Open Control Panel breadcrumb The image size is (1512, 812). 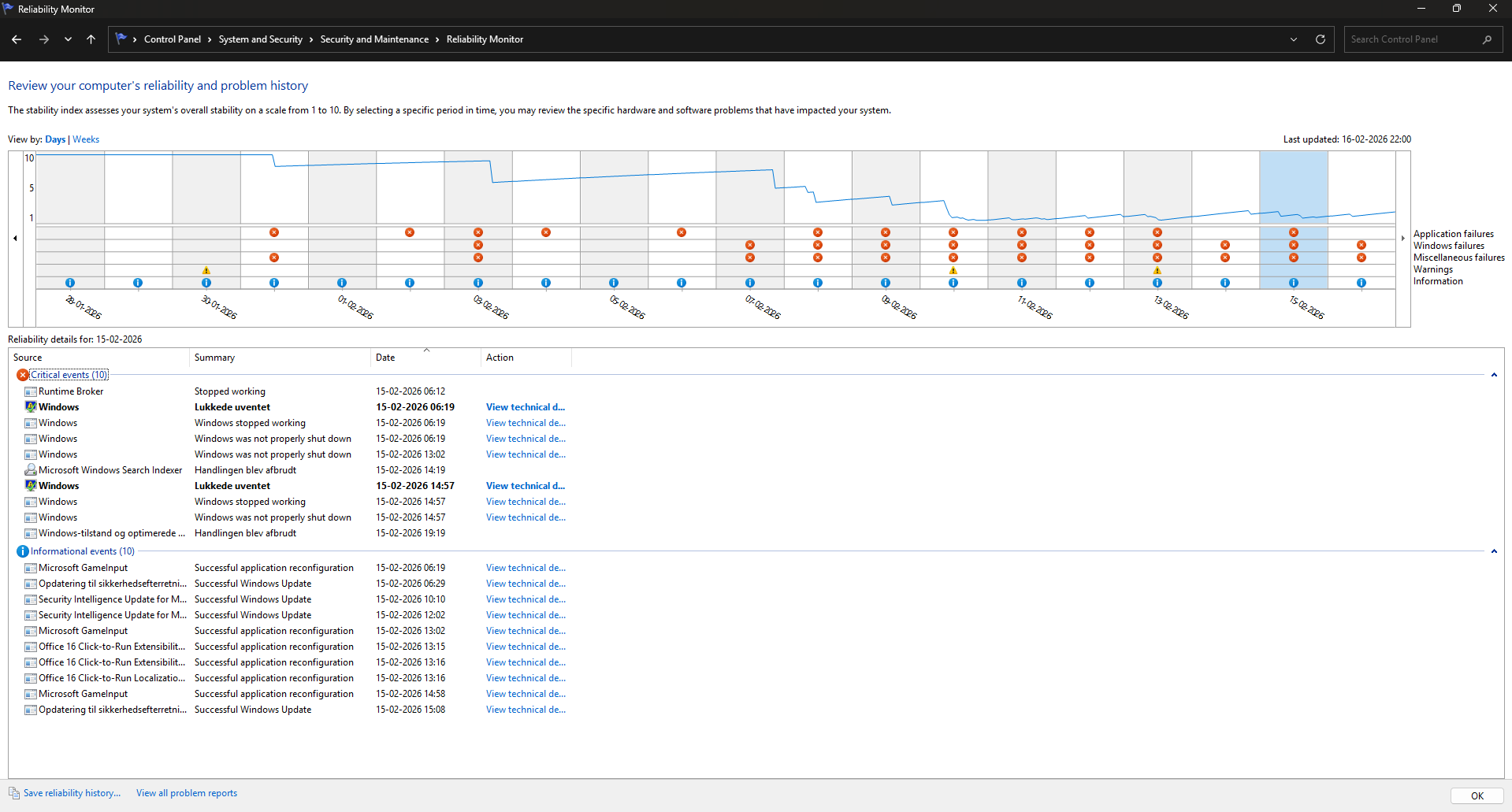pyautogui.click(x=173, y=39)
